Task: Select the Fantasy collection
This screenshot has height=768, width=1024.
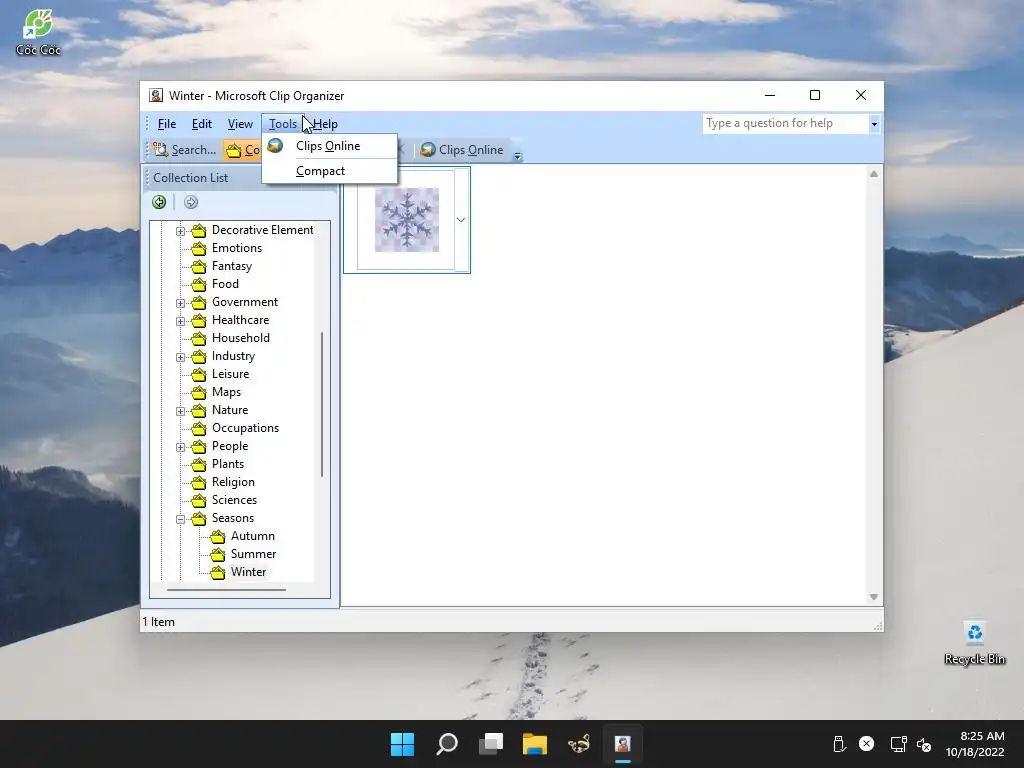Action: [232, 266]
